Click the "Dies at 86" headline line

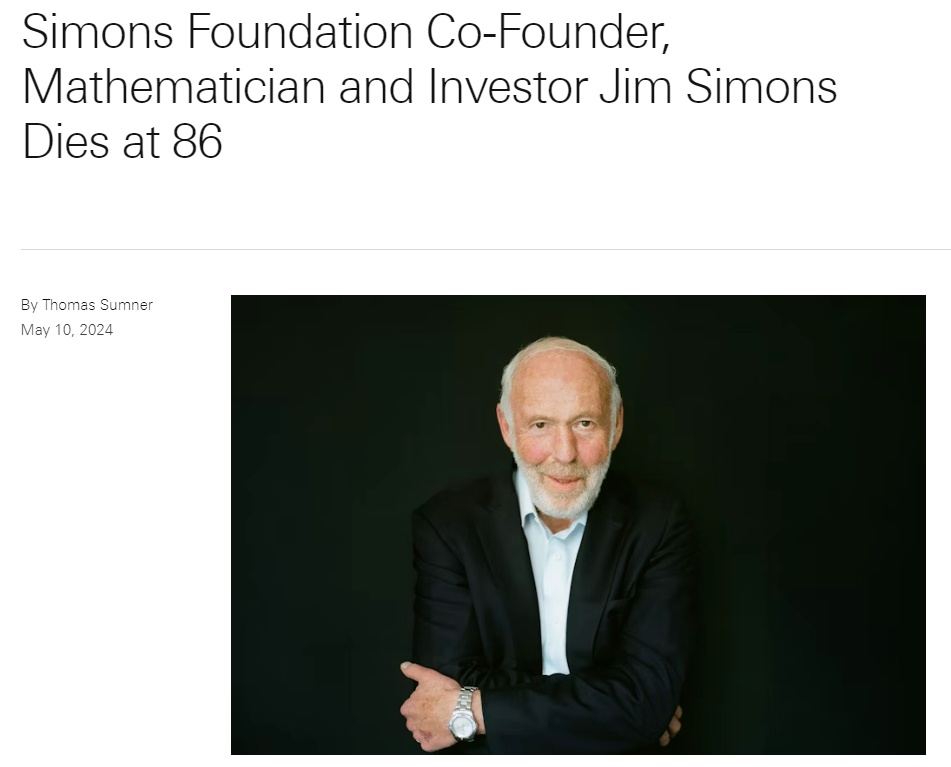(122, 141)
